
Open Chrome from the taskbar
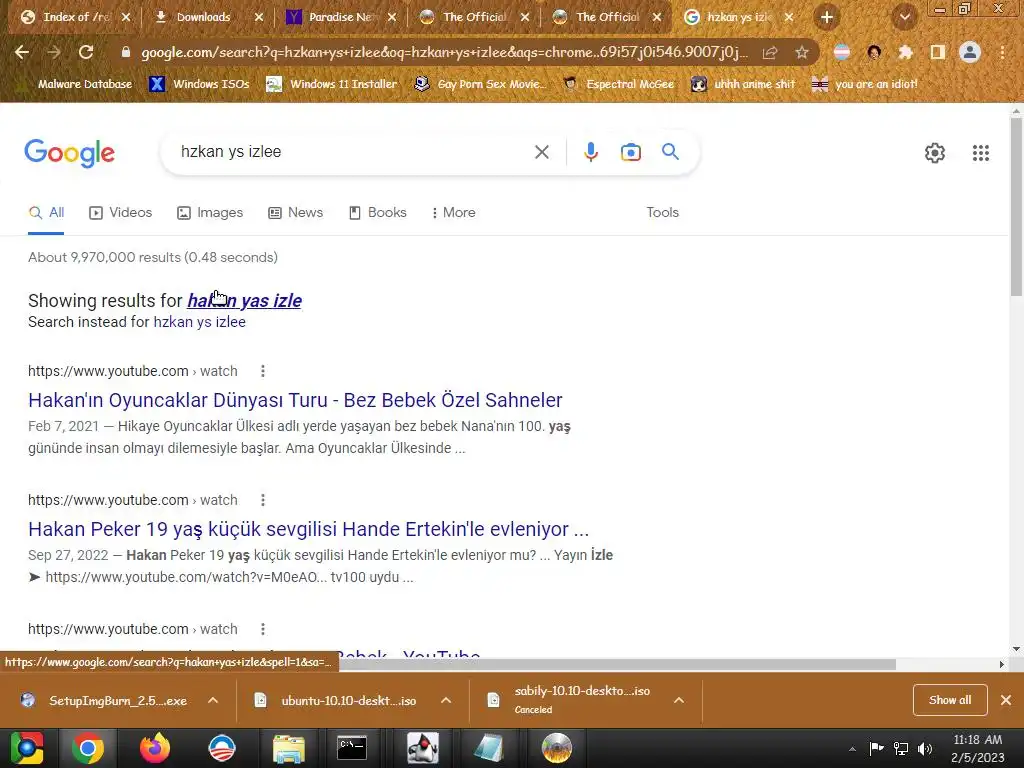[x=88, y=748]
